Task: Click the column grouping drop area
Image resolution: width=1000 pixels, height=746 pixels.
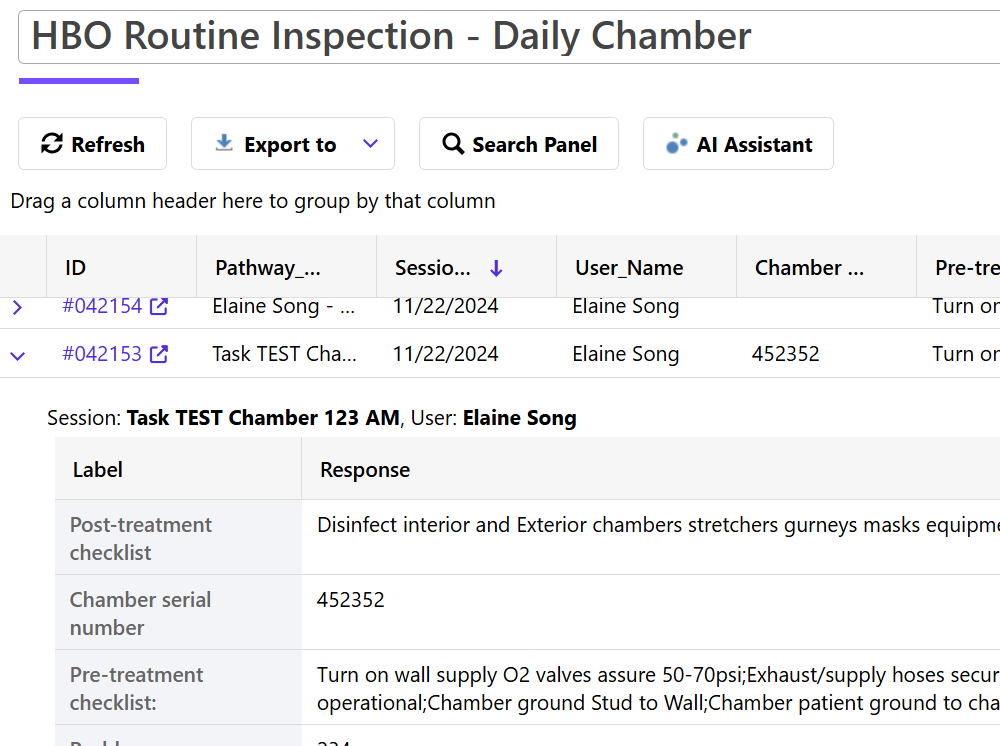Action: tap(252, 201)
